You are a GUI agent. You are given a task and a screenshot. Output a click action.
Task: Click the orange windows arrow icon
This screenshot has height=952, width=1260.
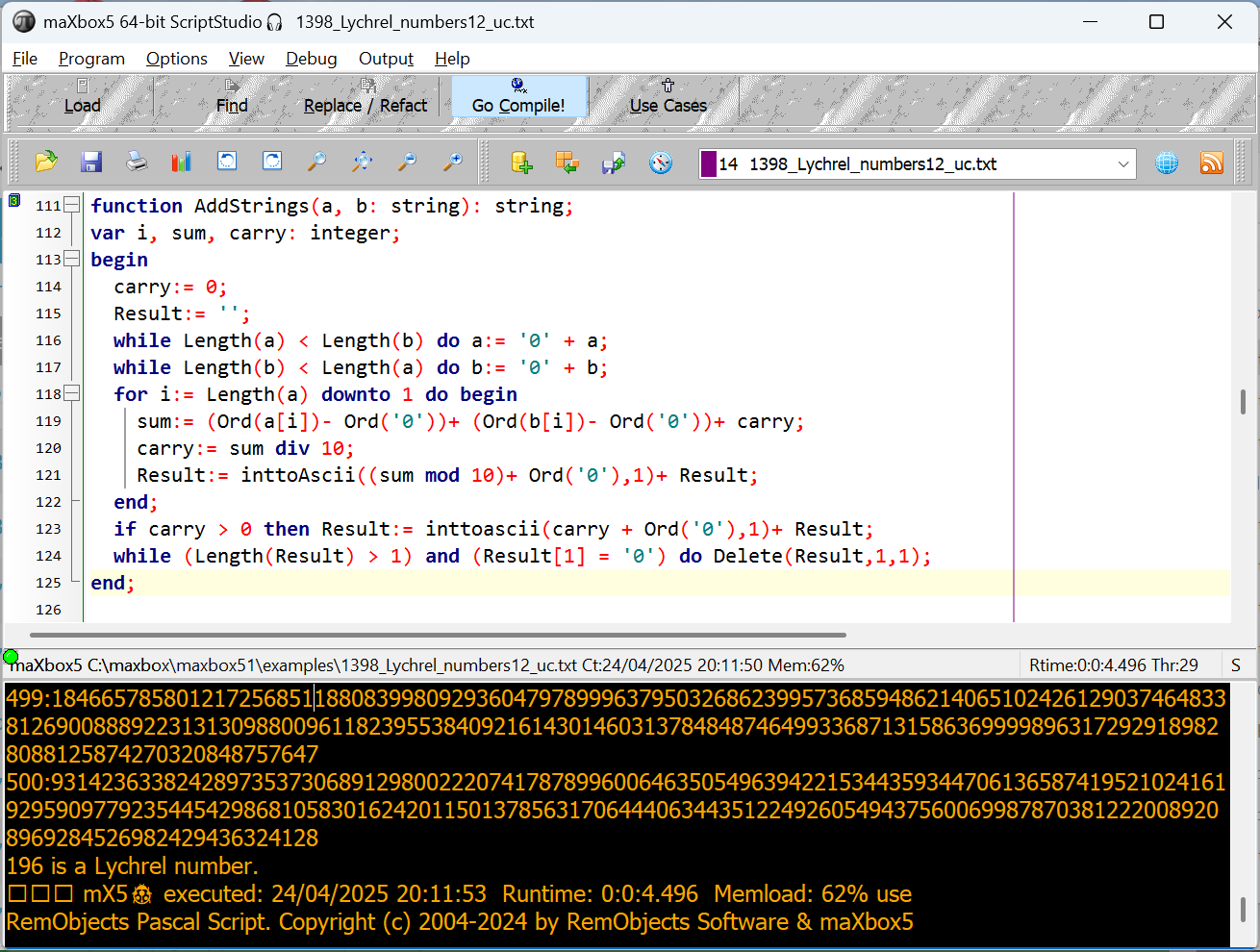(x=567, y=163)
